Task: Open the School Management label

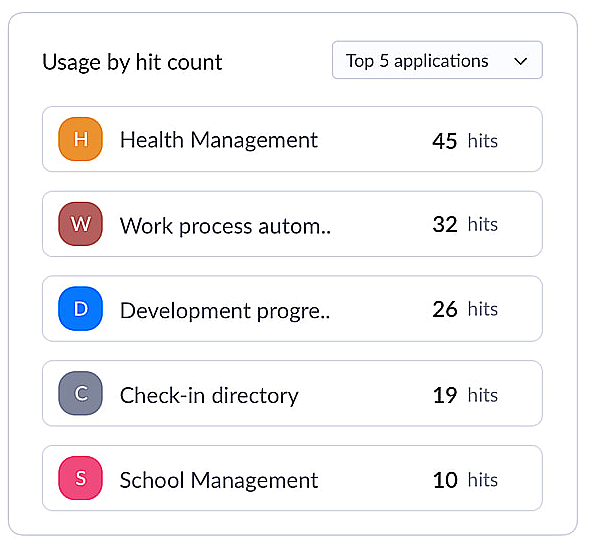Action: (x=219, y=480)
